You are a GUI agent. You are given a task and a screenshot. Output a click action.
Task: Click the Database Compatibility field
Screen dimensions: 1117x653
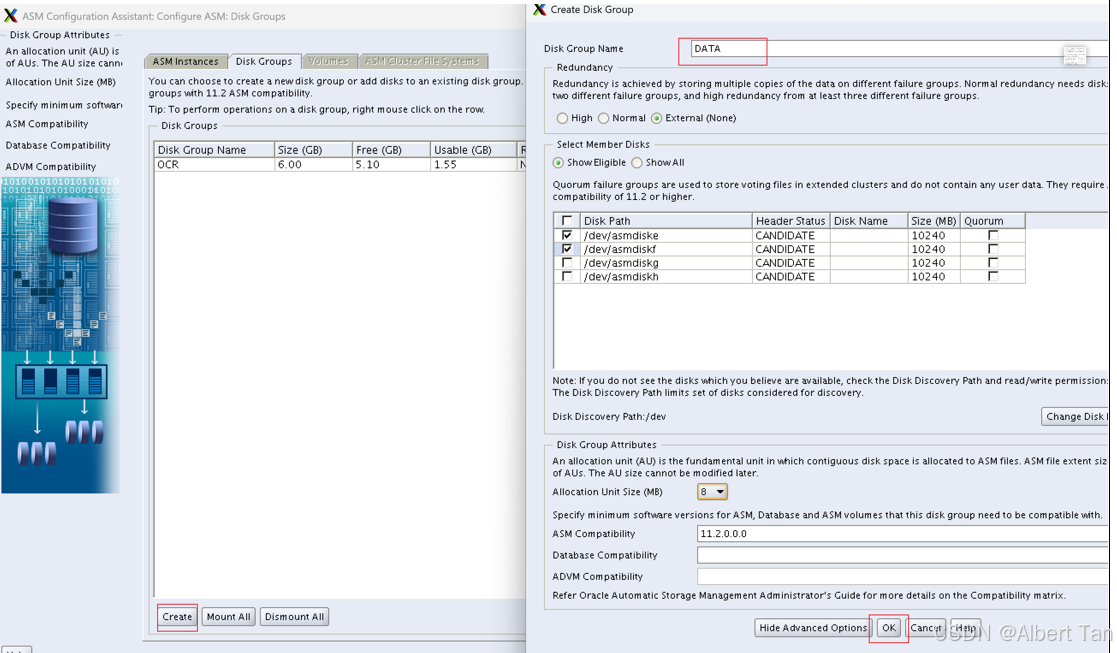[902, 555]
